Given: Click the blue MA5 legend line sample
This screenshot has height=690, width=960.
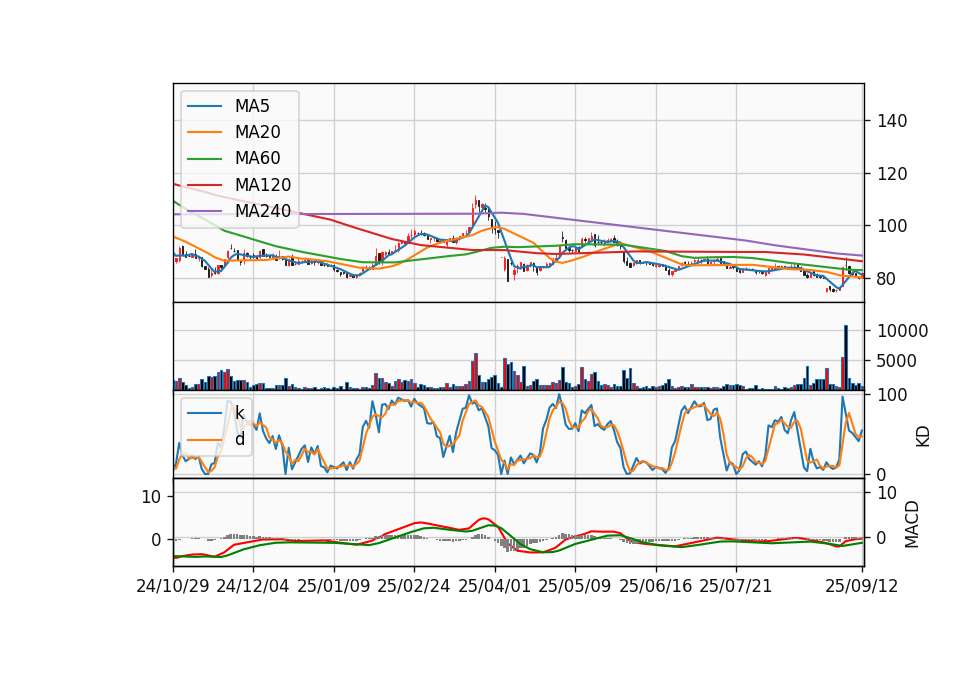Looking at the screenshot, I should point(204,106).
